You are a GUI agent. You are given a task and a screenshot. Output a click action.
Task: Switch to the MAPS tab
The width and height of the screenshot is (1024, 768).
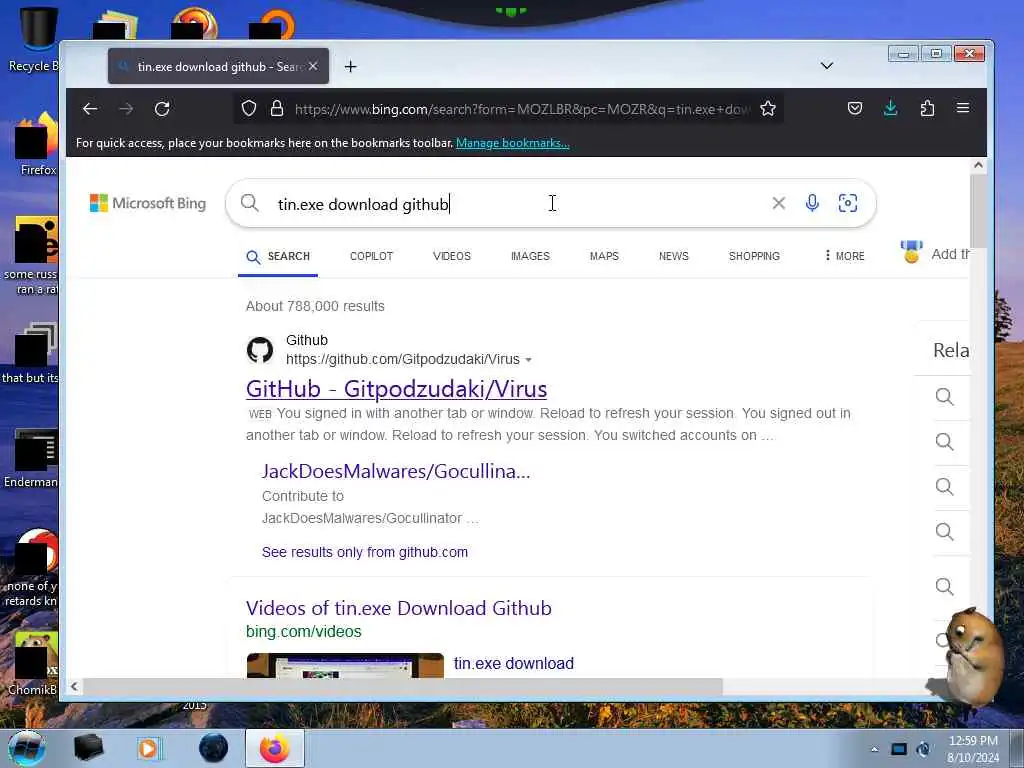click(x=604, y=257)
